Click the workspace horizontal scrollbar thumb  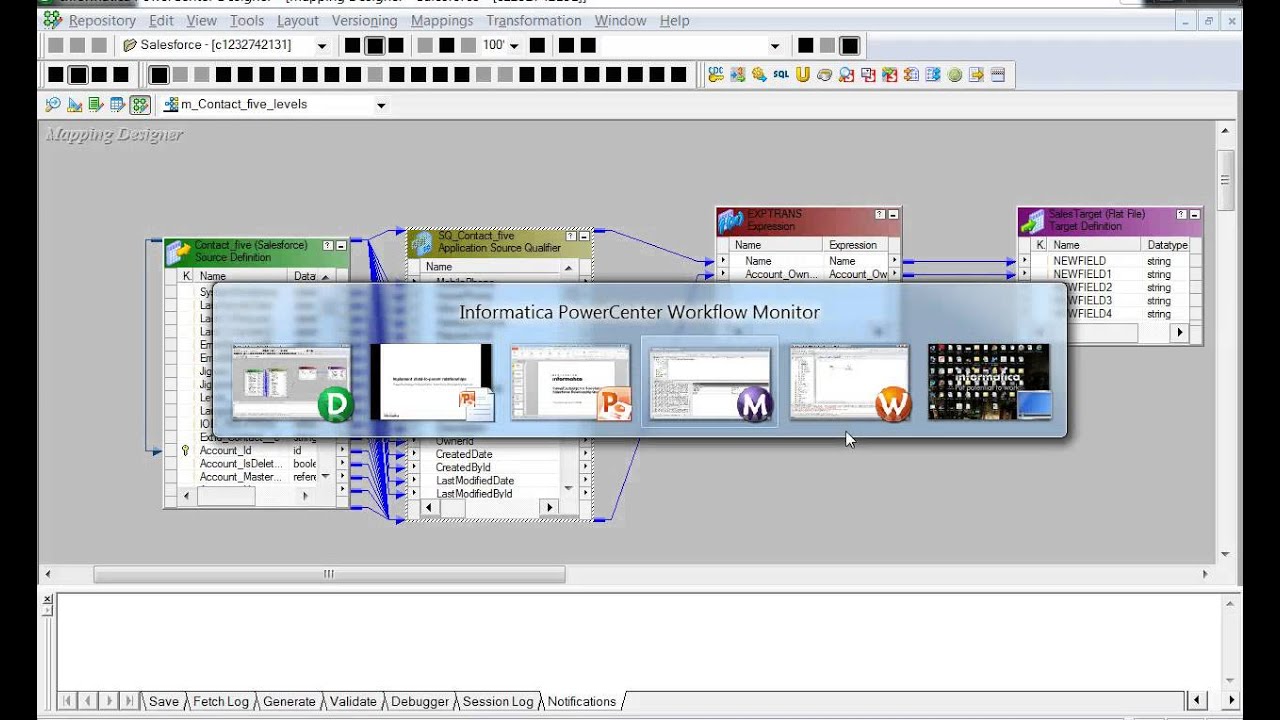pyautogui.click(x=329, y=574)
